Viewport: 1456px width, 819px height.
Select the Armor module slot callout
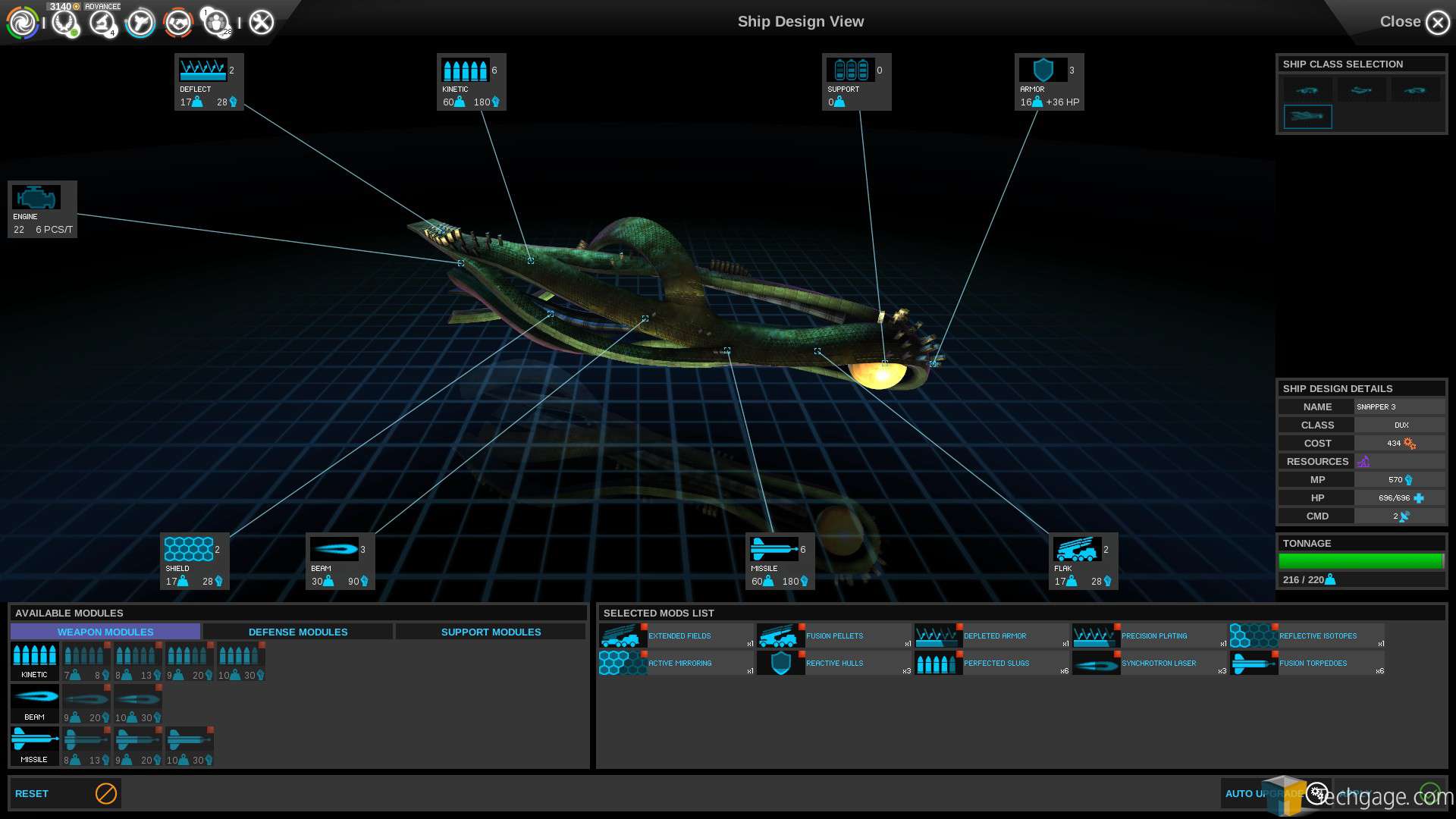(1049, 82)
